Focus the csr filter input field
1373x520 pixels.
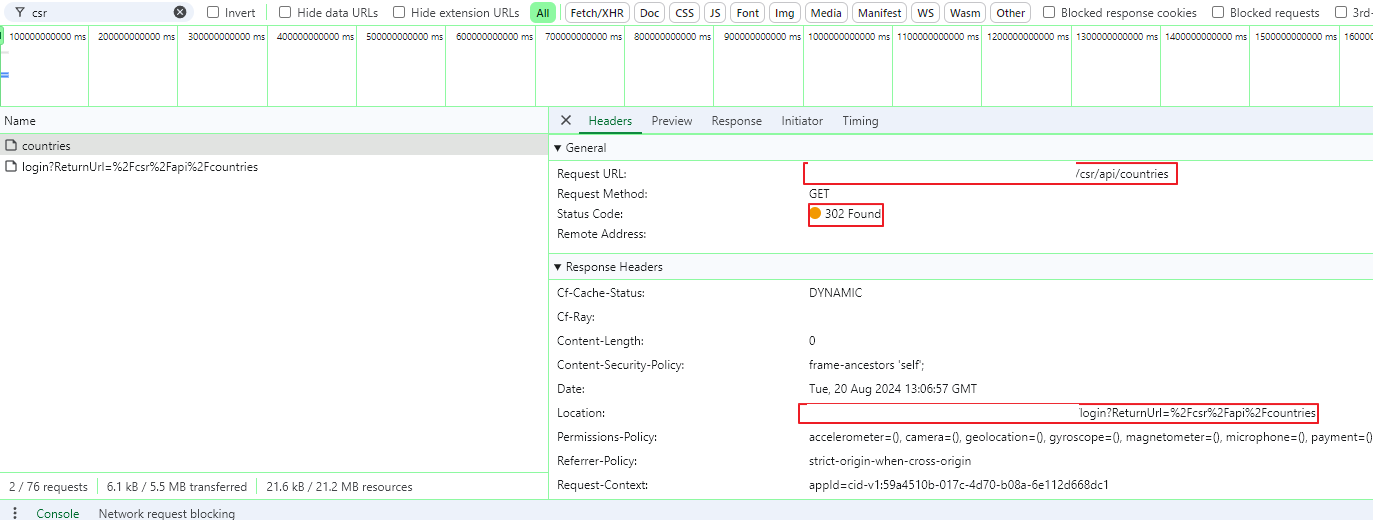100,13
